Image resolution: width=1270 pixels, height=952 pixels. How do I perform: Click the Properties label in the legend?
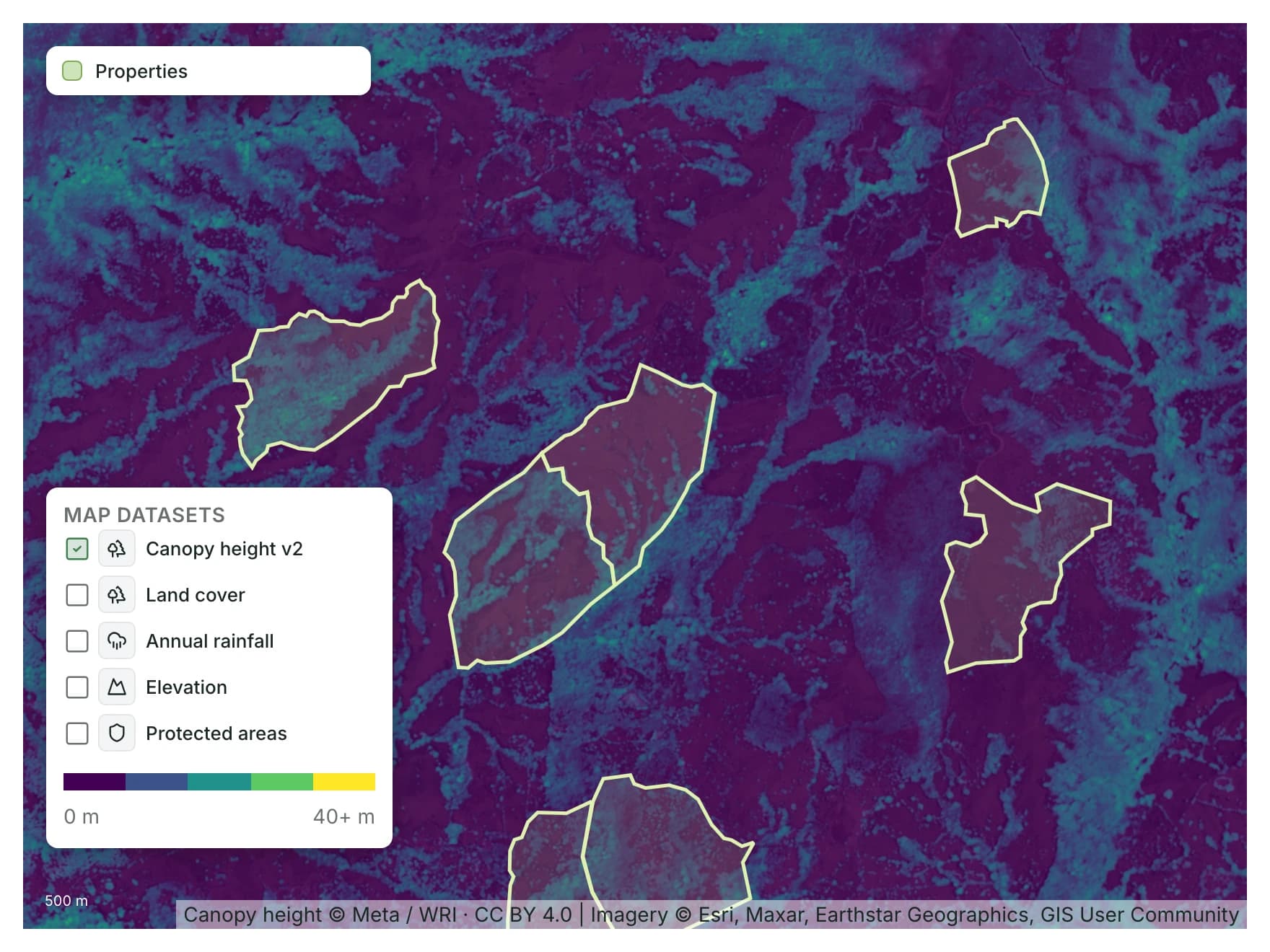(141, 71)
